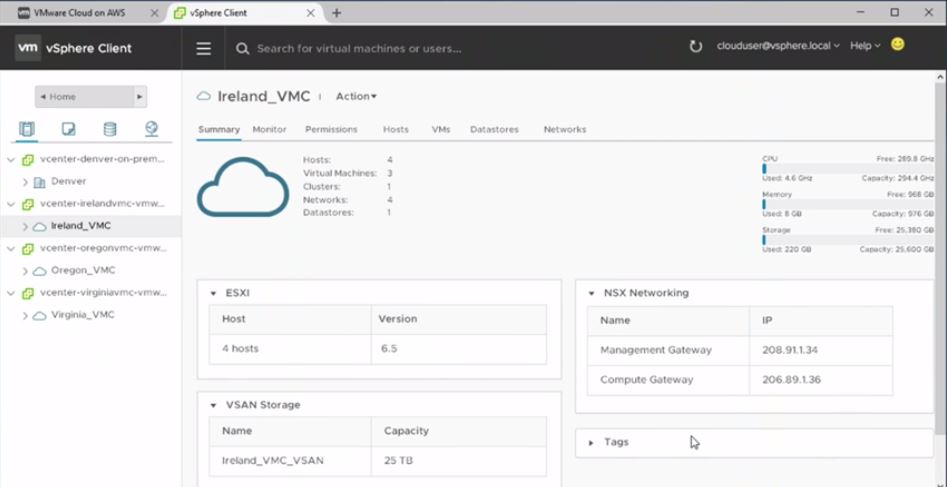This screenshot has width=947, height=487.
Task: Collapse the NSX Networking panel
Action: tap(591, 294)
